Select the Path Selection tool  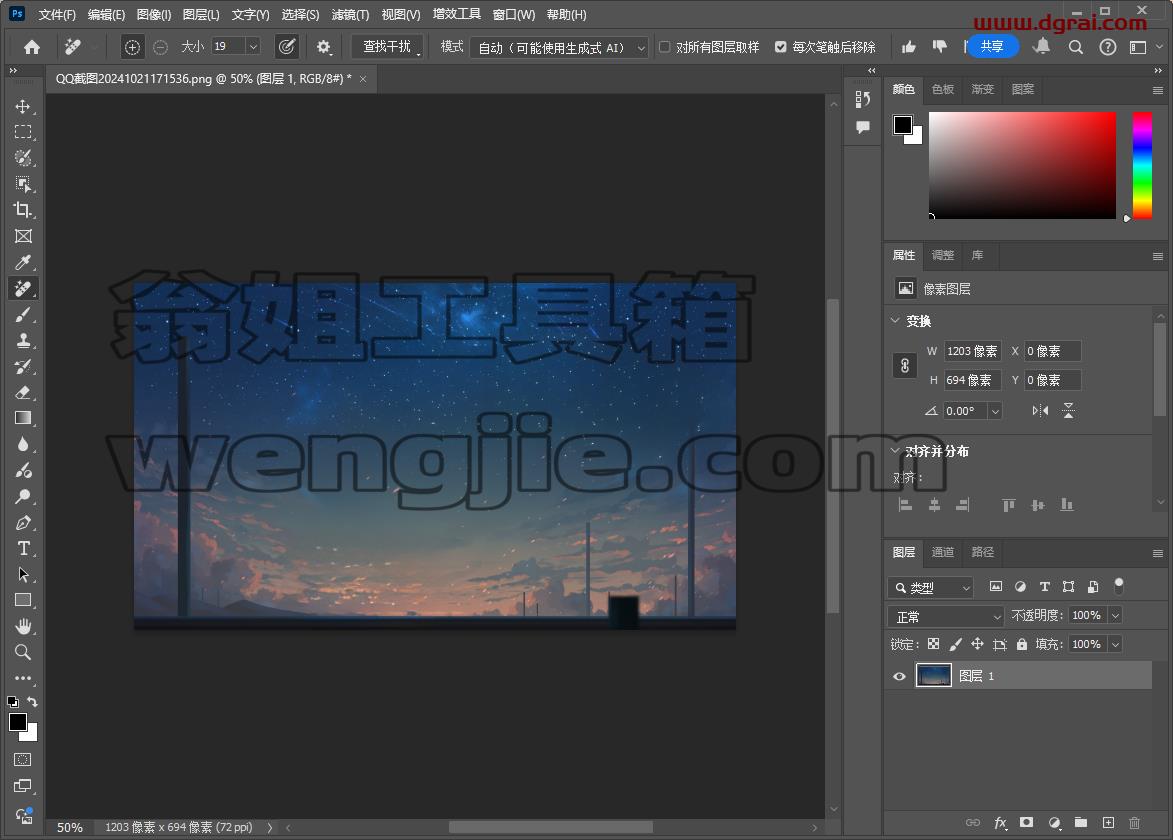coord(22,574)
